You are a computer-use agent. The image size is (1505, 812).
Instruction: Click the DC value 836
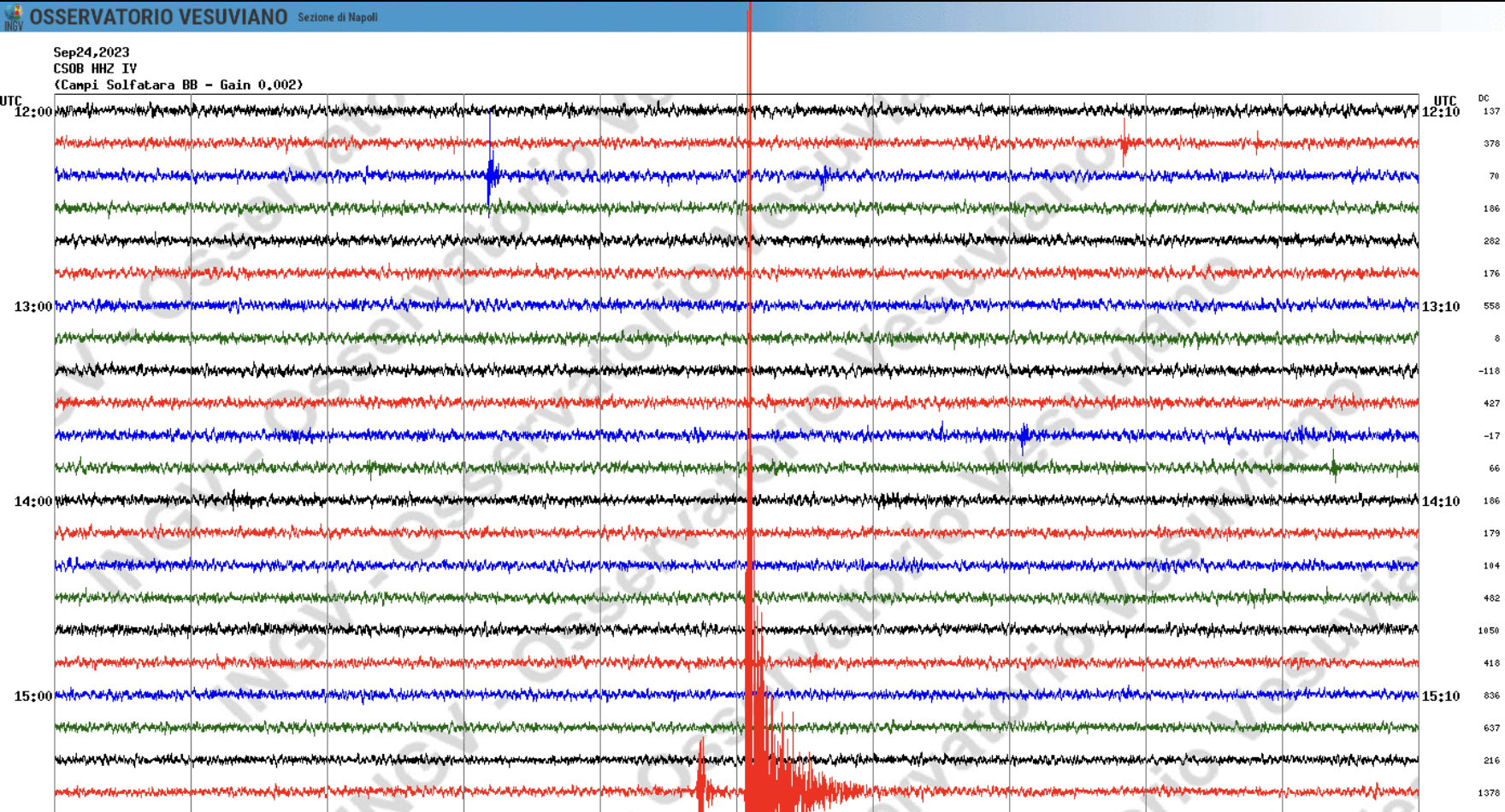(x=1491, y=696)
